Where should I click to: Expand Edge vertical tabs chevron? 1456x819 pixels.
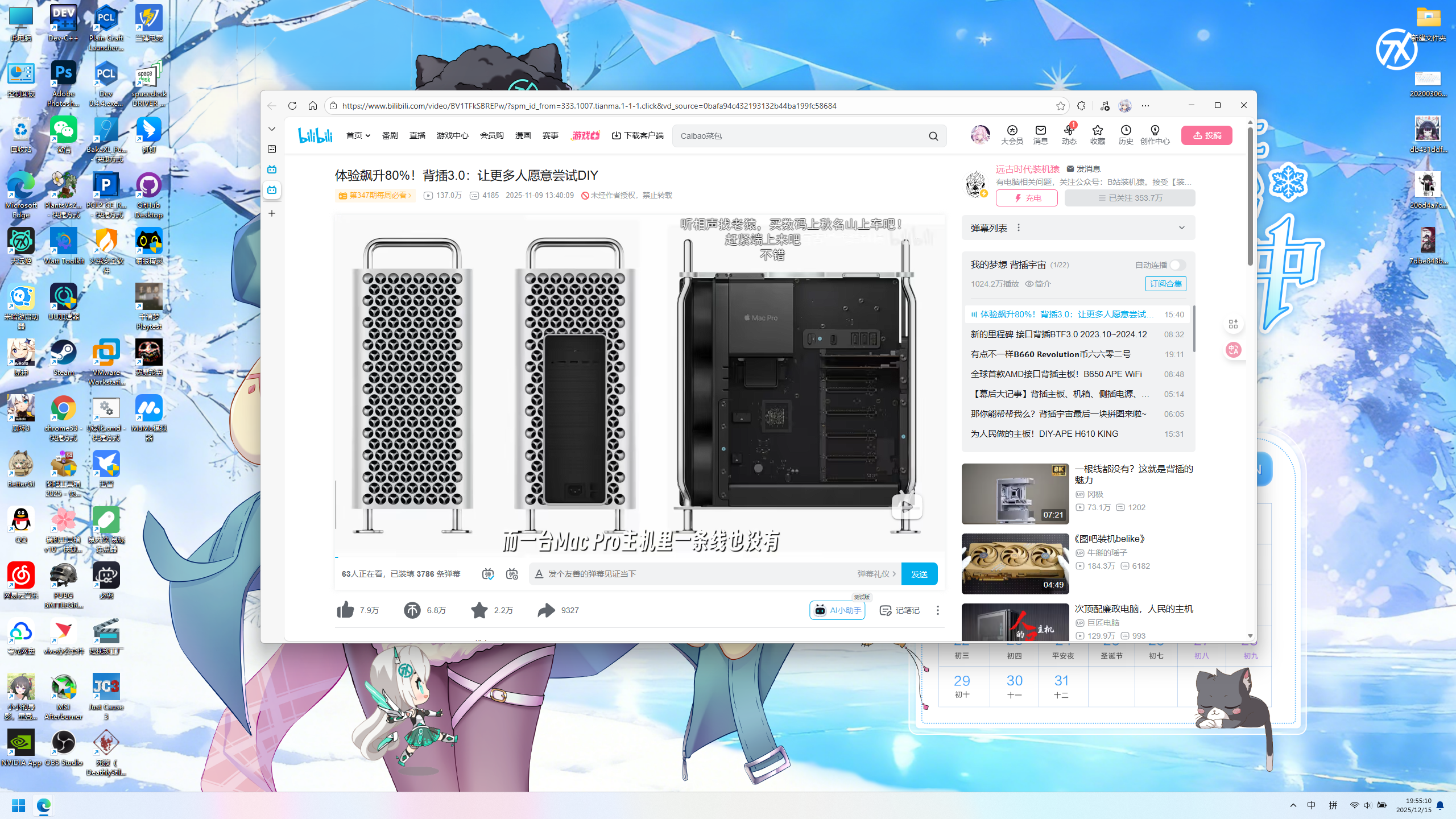(272, 129)
